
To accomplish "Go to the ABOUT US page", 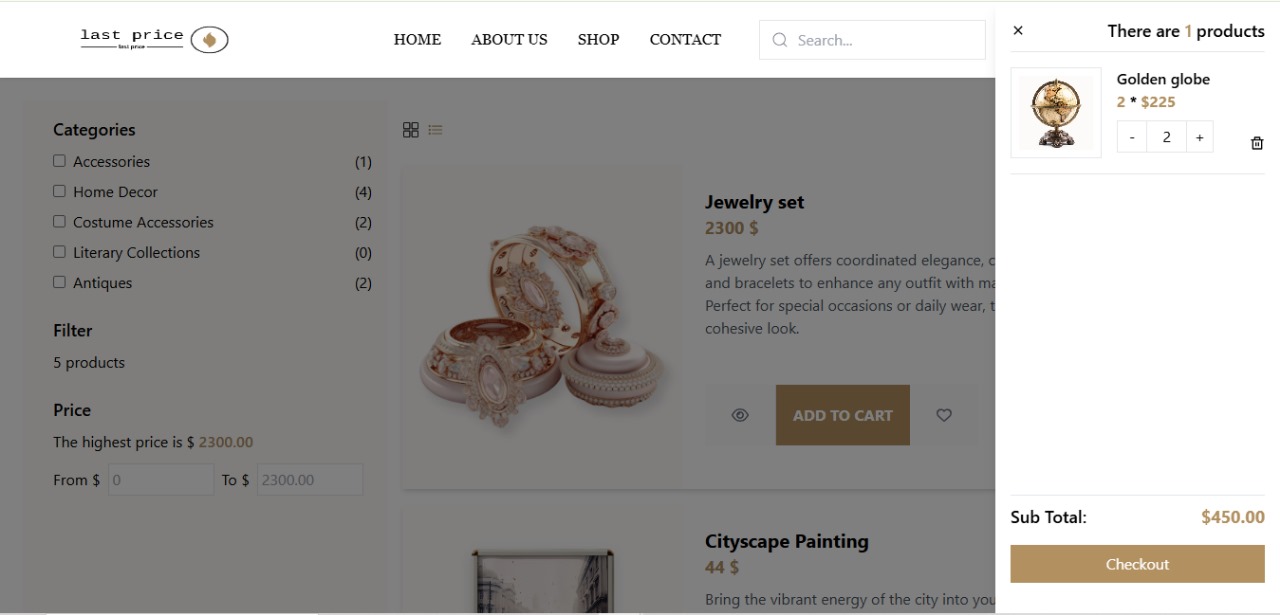I will point(509,40).
